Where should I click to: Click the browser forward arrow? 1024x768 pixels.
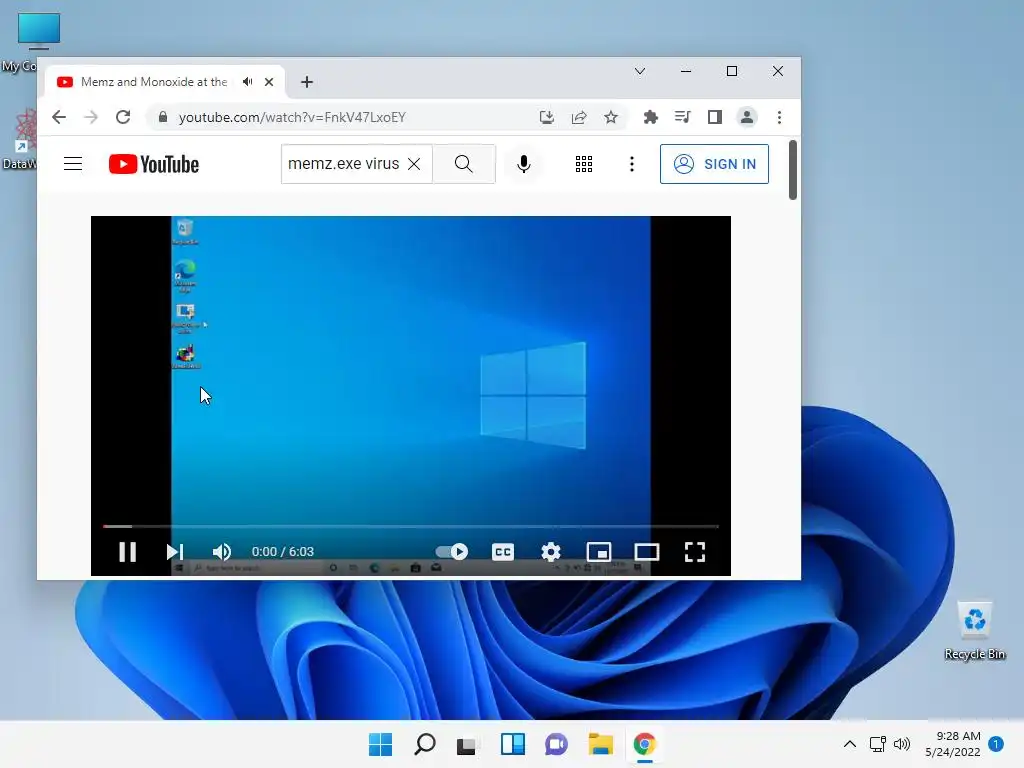[x=91, y=117]
